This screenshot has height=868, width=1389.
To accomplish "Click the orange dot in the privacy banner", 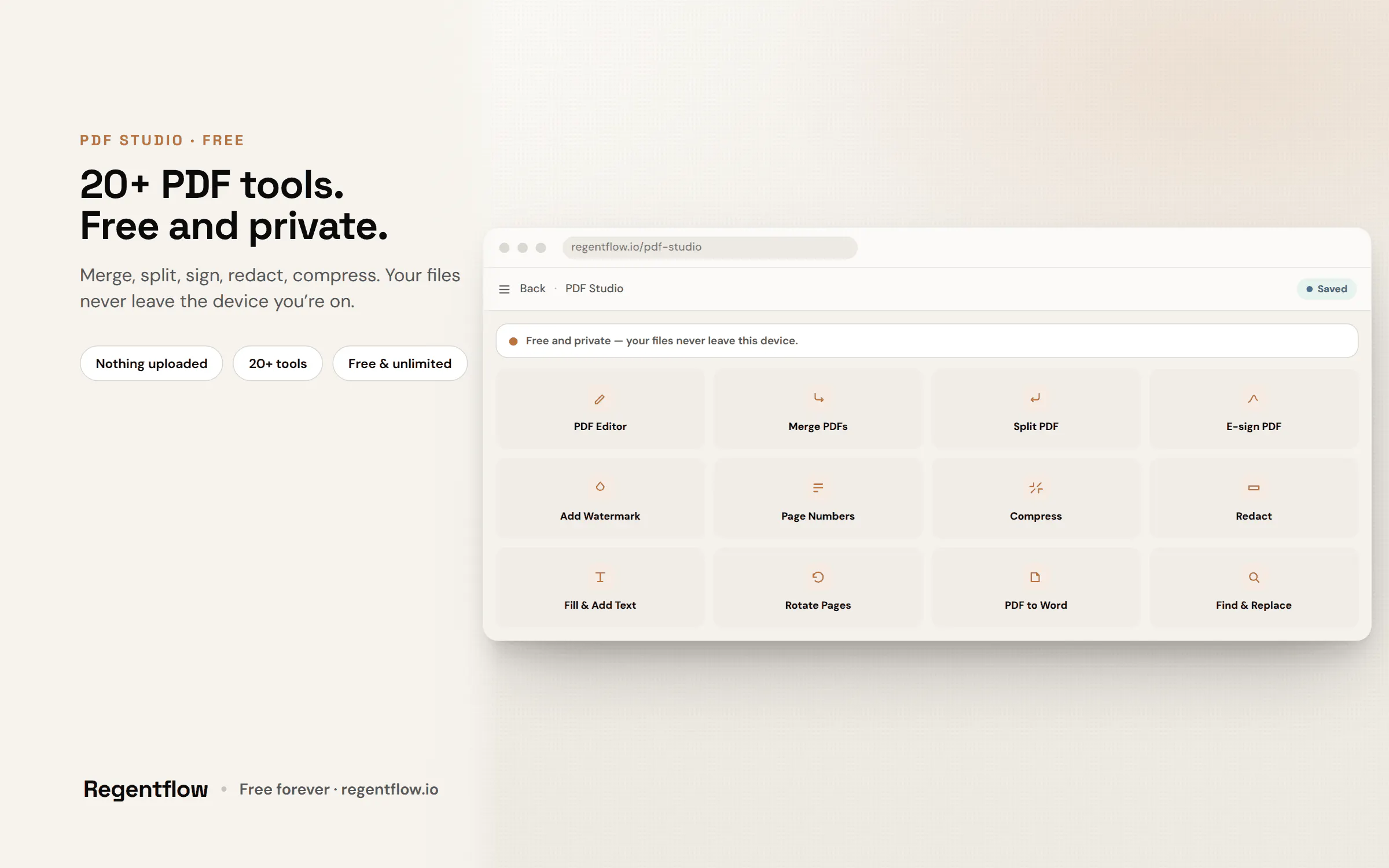I will pos(513,341).
